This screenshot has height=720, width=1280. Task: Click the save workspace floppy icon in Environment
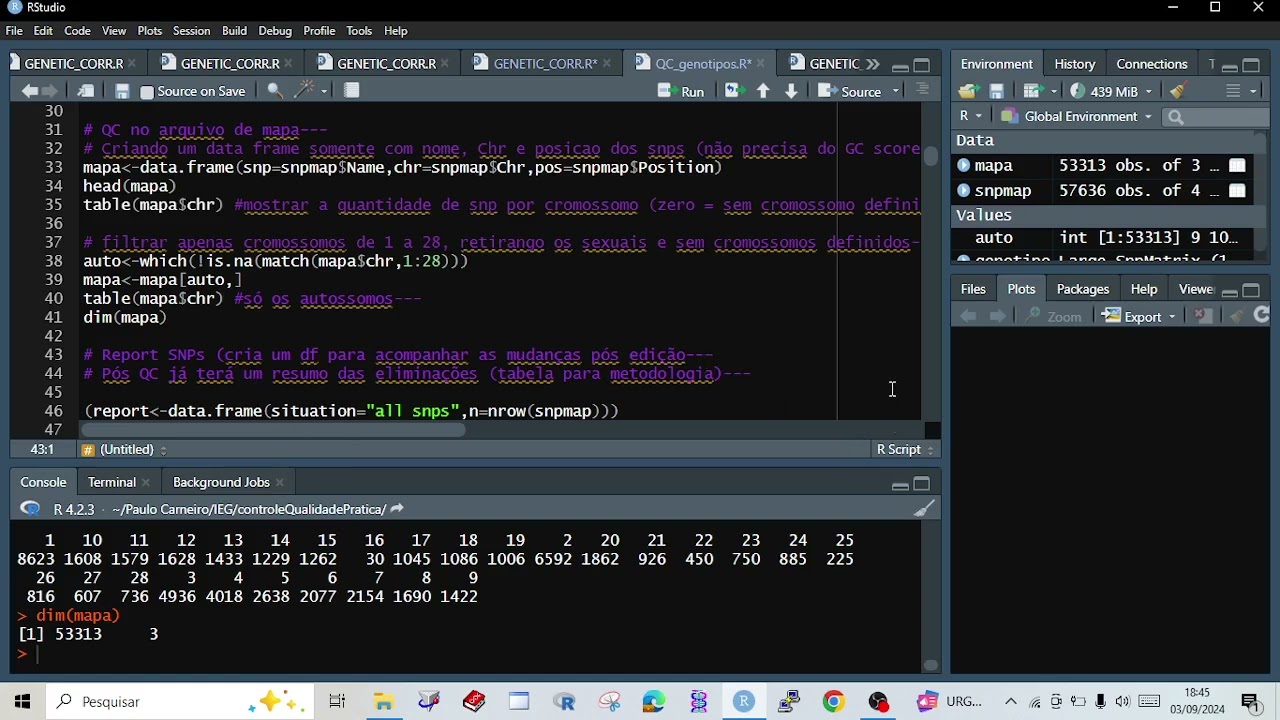[x=996, y=91]
